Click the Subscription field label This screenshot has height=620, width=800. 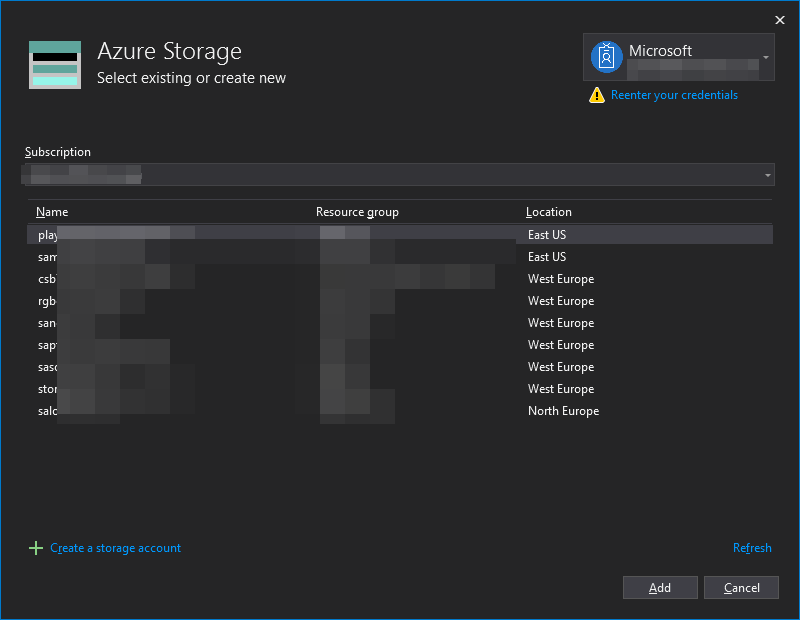pyautogui.click(x=58, y=152)
